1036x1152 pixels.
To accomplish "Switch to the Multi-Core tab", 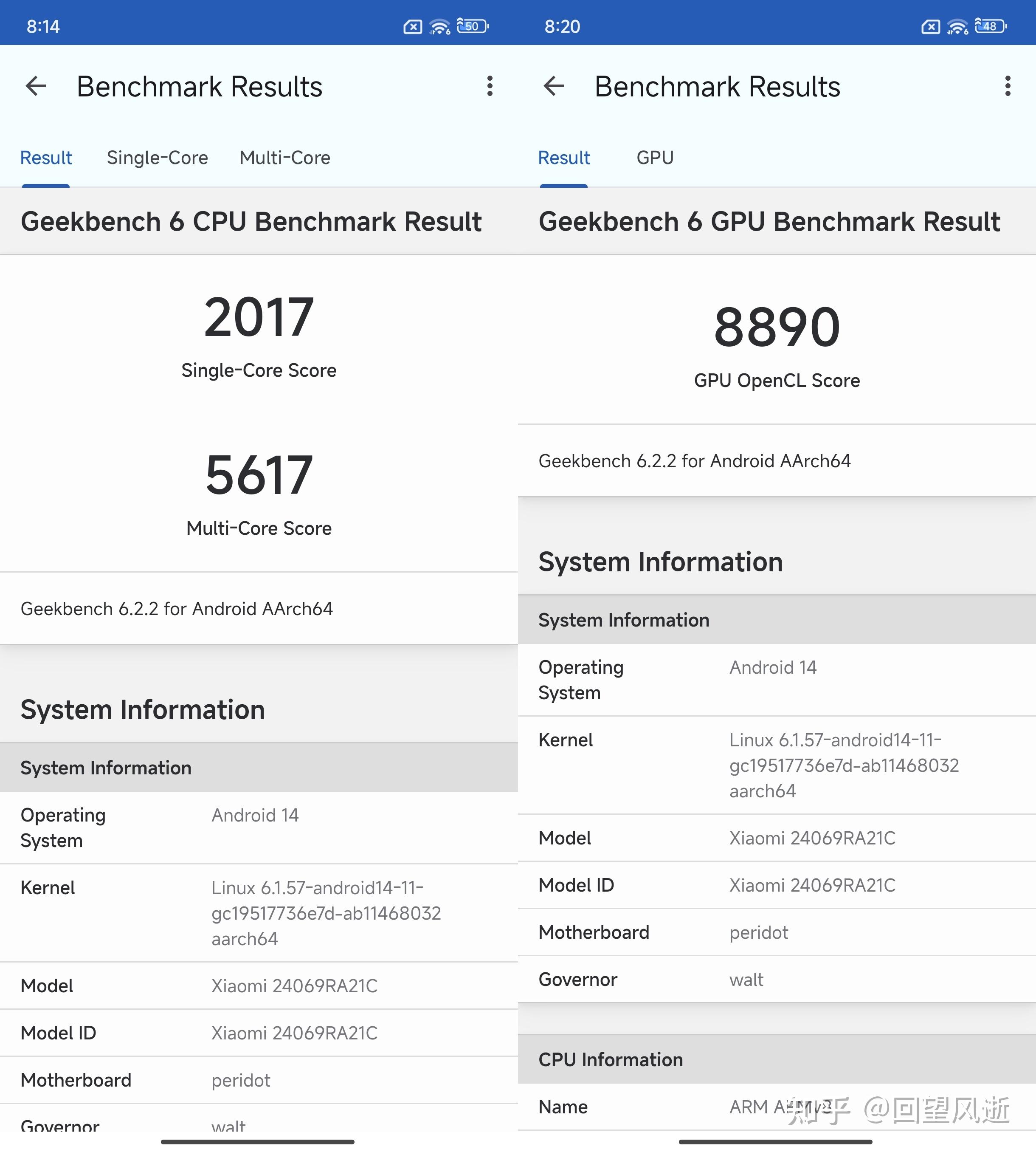I will [284, 158].
